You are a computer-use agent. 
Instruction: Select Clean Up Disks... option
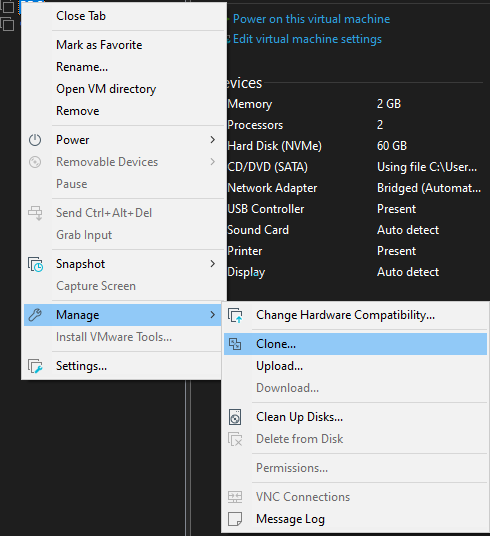point(355,417)
